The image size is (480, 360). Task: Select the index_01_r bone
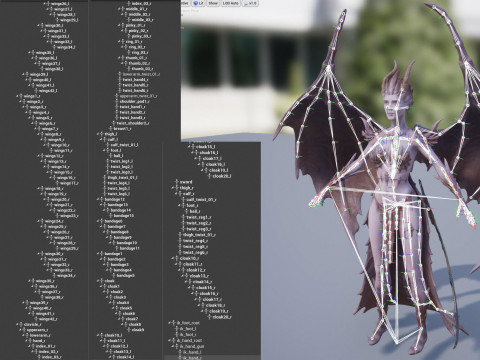(47, 346)
